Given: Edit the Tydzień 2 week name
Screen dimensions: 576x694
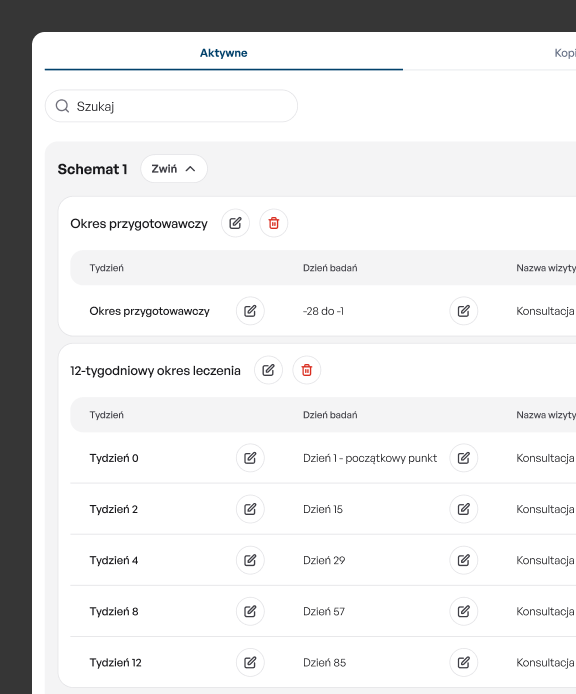Looking at the screenshot, I should pyautogui.click(x=250, y=509).
